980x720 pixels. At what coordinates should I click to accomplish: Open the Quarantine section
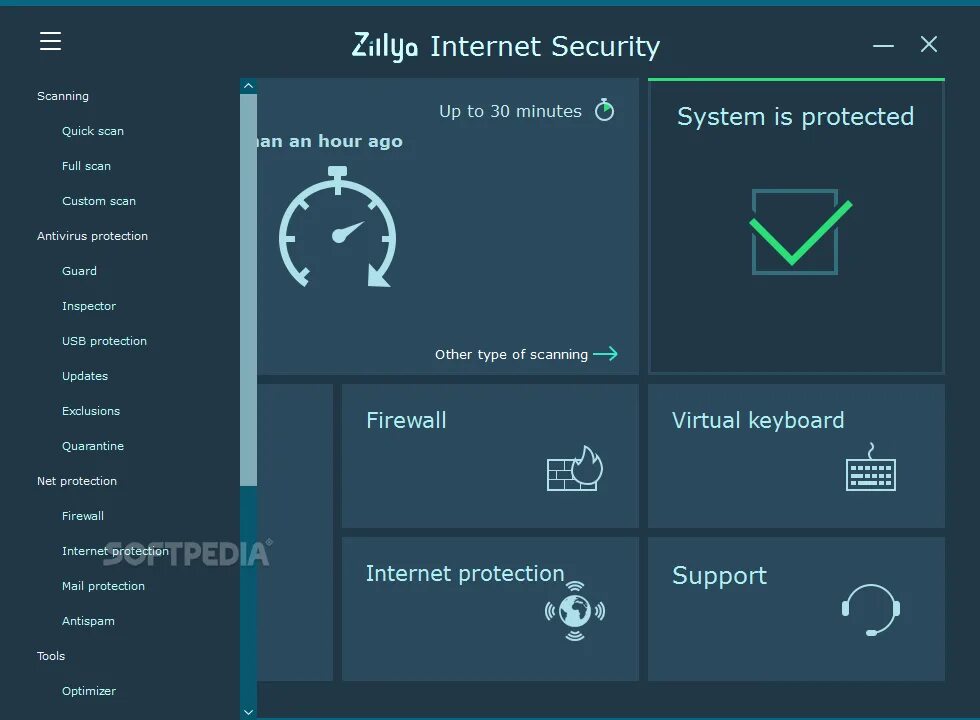(93, 446)
